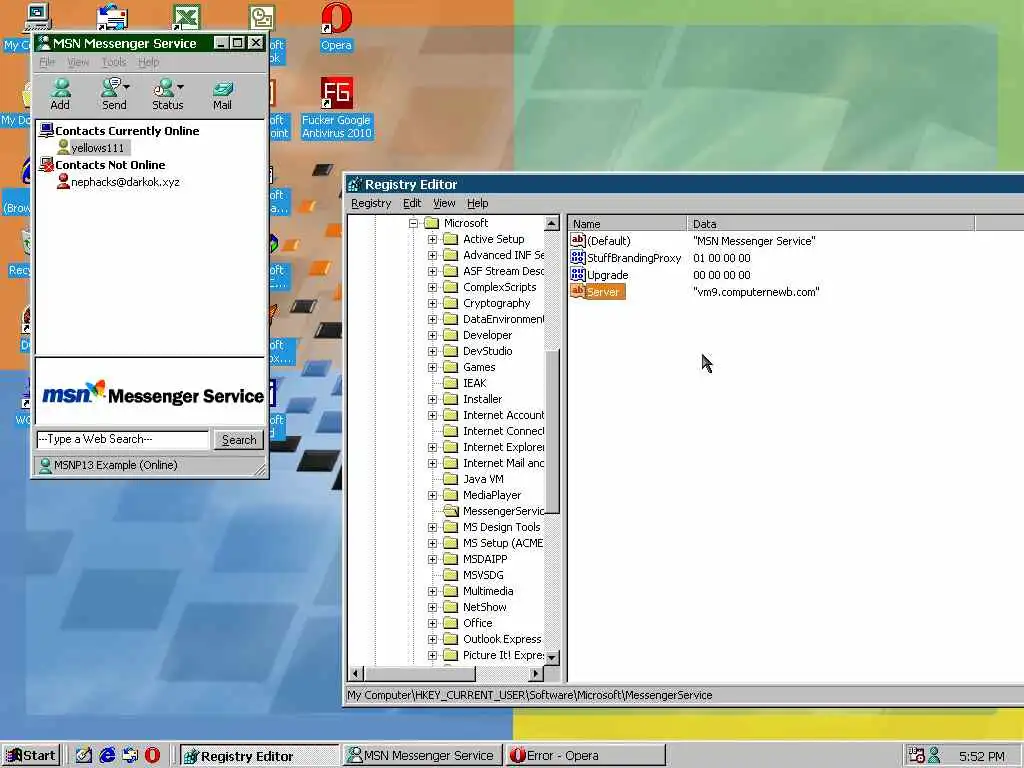Open the Outlook Express desktop shortcut icon

click(112, 18)
